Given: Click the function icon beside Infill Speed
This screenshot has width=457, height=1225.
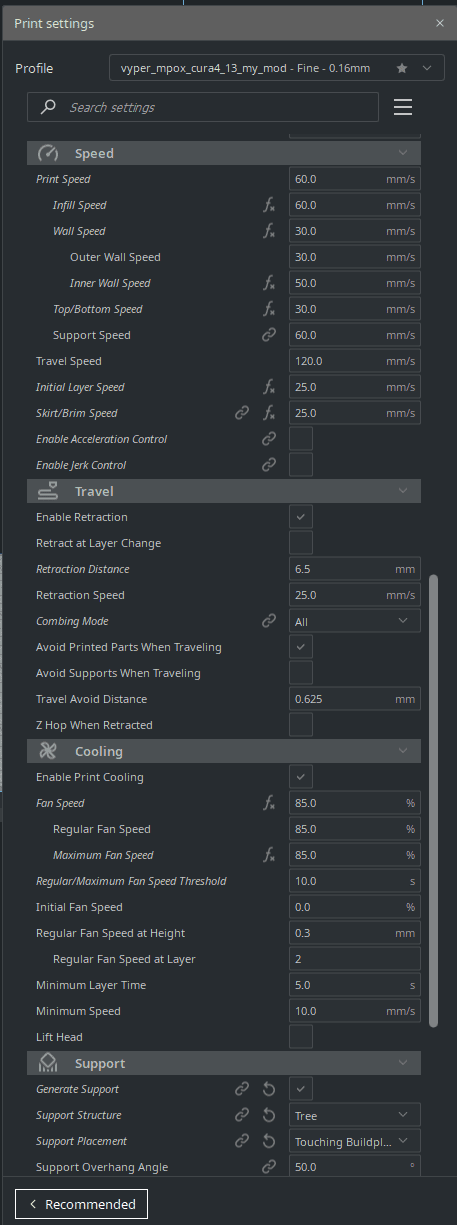Looking at the screenshot, I should click(x=268, y=205).
